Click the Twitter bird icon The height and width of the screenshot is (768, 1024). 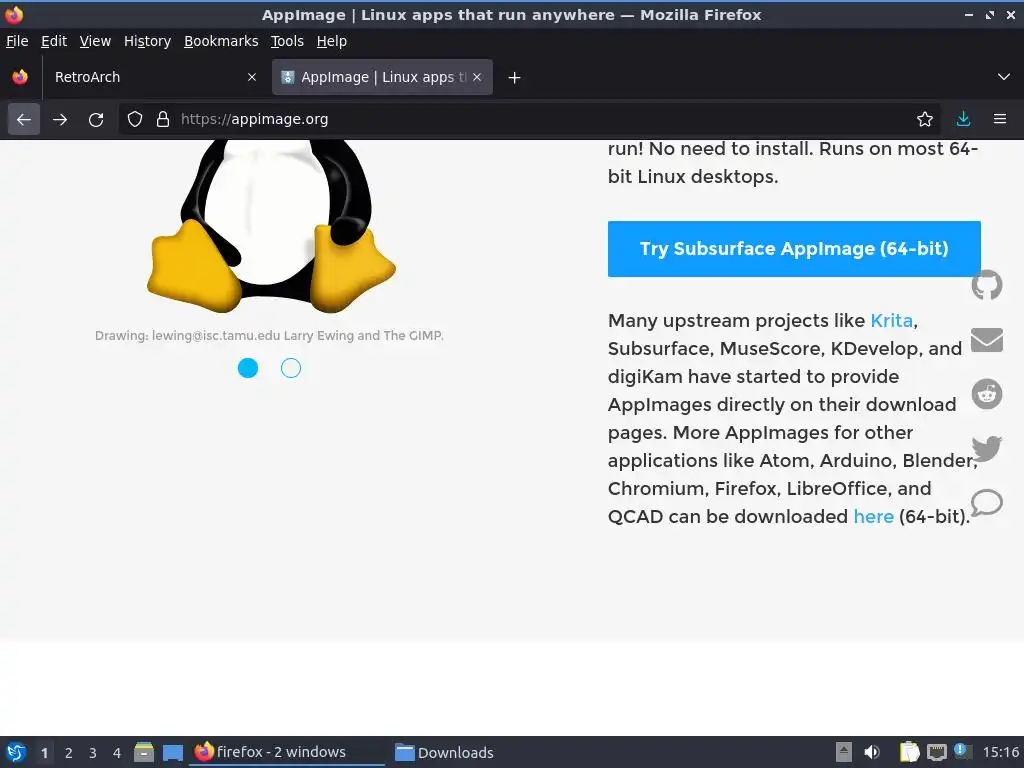pyautogui.click(x=987, y=449)
